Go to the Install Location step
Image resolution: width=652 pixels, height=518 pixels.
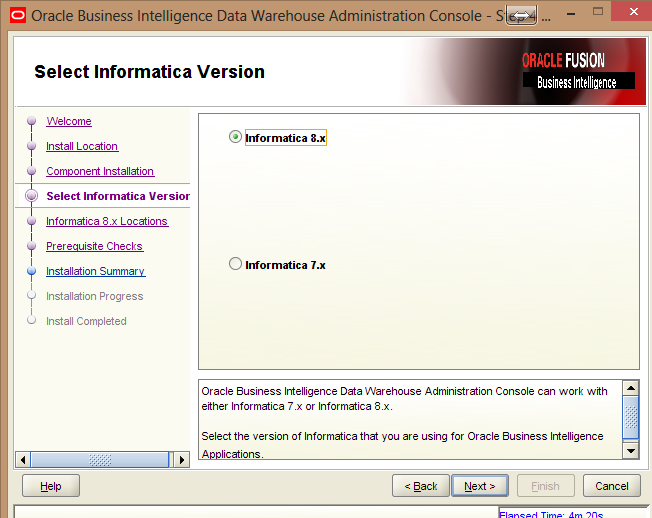tap(82, 146)
